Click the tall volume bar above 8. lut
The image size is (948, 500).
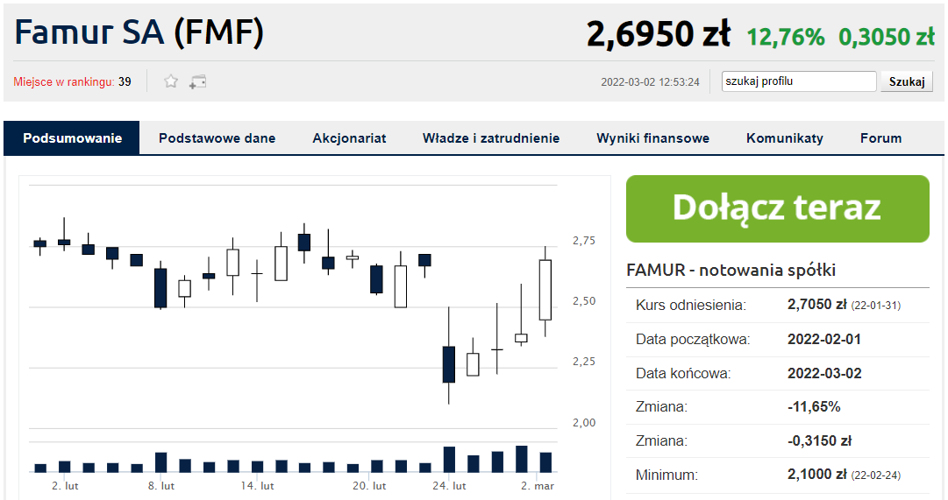161,463
